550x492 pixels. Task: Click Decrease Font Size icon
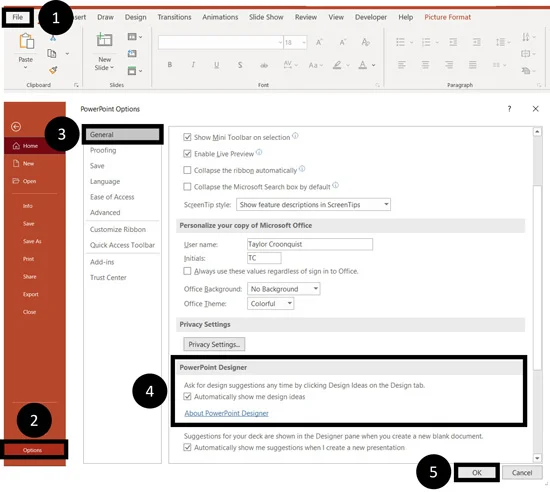click(x=343, y=42)
